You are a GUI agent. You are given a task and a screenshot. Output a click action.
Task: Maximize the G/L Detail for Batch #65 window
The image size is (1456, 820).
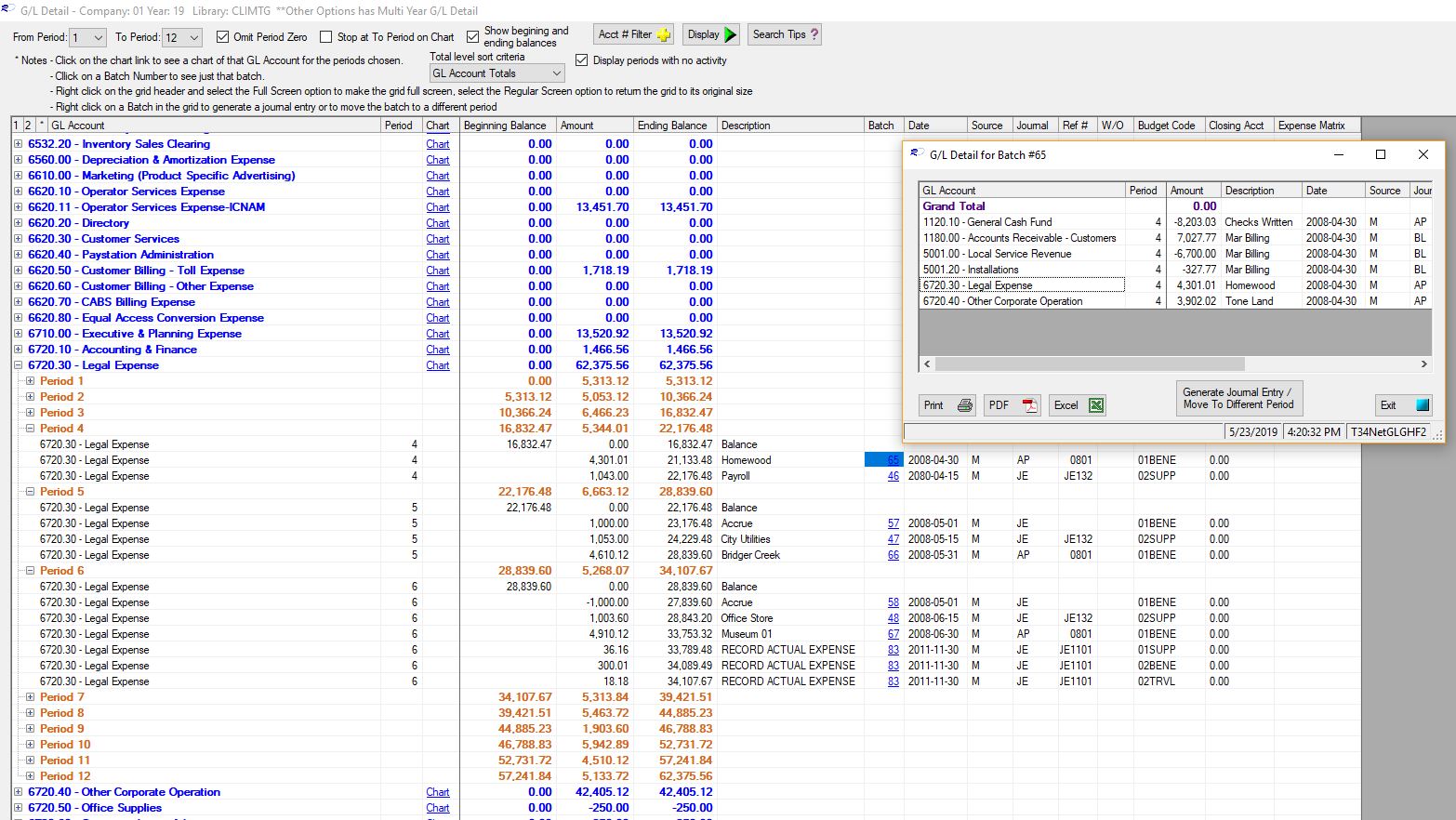click(x=1381, y=154)
